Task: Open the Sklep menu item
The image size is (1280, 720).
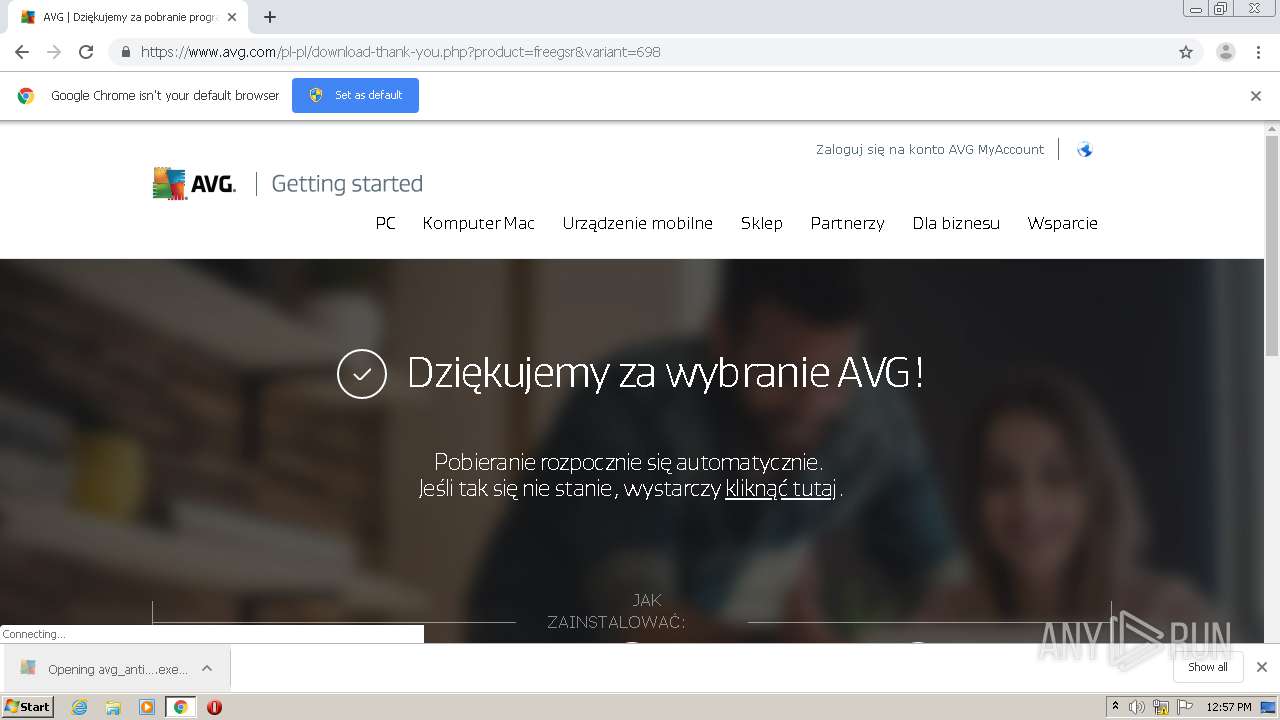Action: 762,223
